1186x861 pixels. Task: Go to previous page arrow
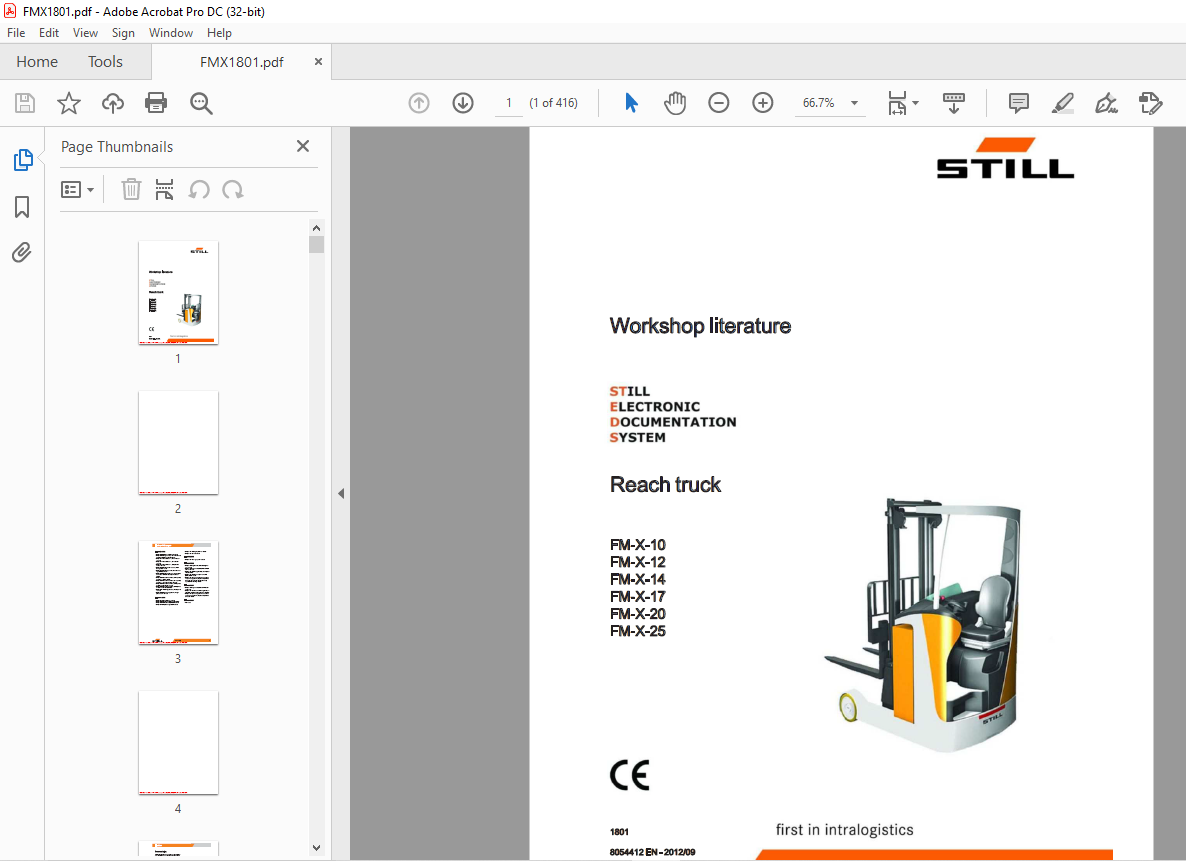click(x=419, y=103)
